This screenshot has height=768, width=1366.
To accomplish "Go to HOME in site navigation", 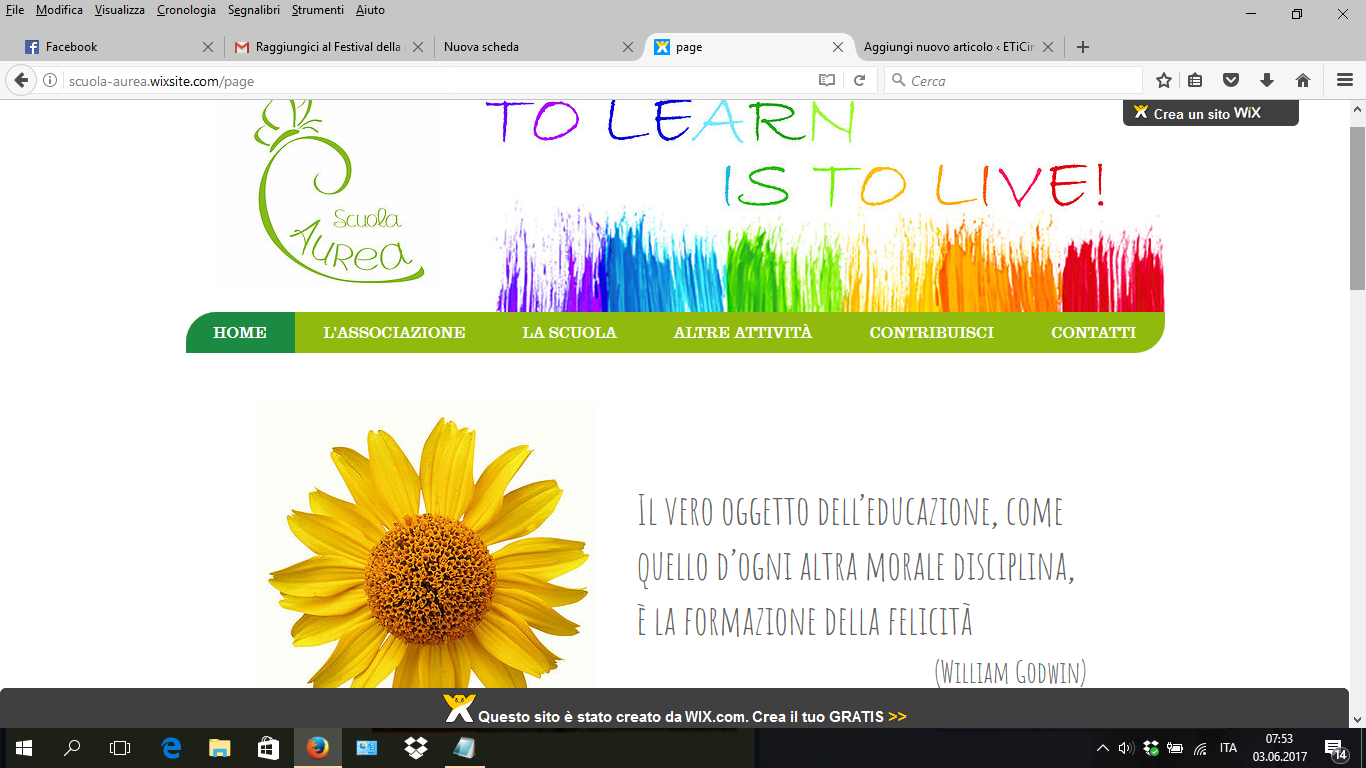I will pos(240,332).
